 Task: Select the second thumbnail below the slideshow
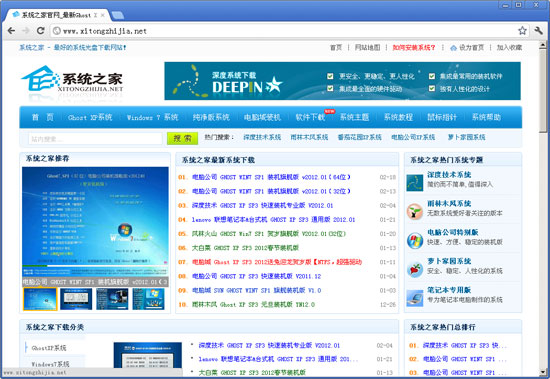[x=76, y=299]
